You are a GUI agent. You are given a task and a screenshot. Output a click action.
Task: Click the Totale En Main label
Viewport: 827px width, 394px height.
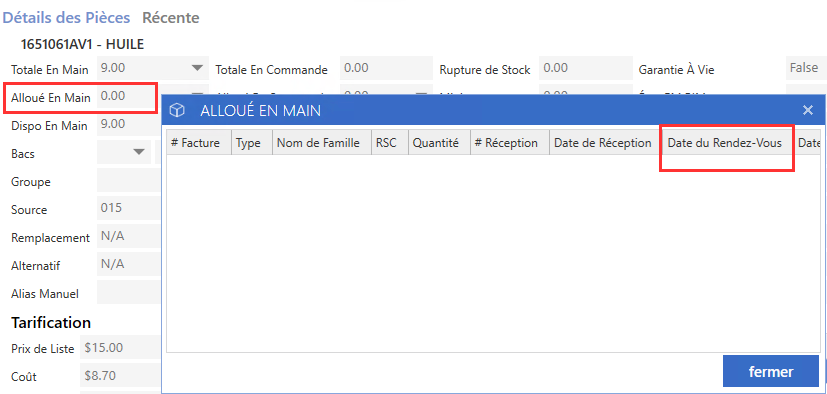coord(50,70)
